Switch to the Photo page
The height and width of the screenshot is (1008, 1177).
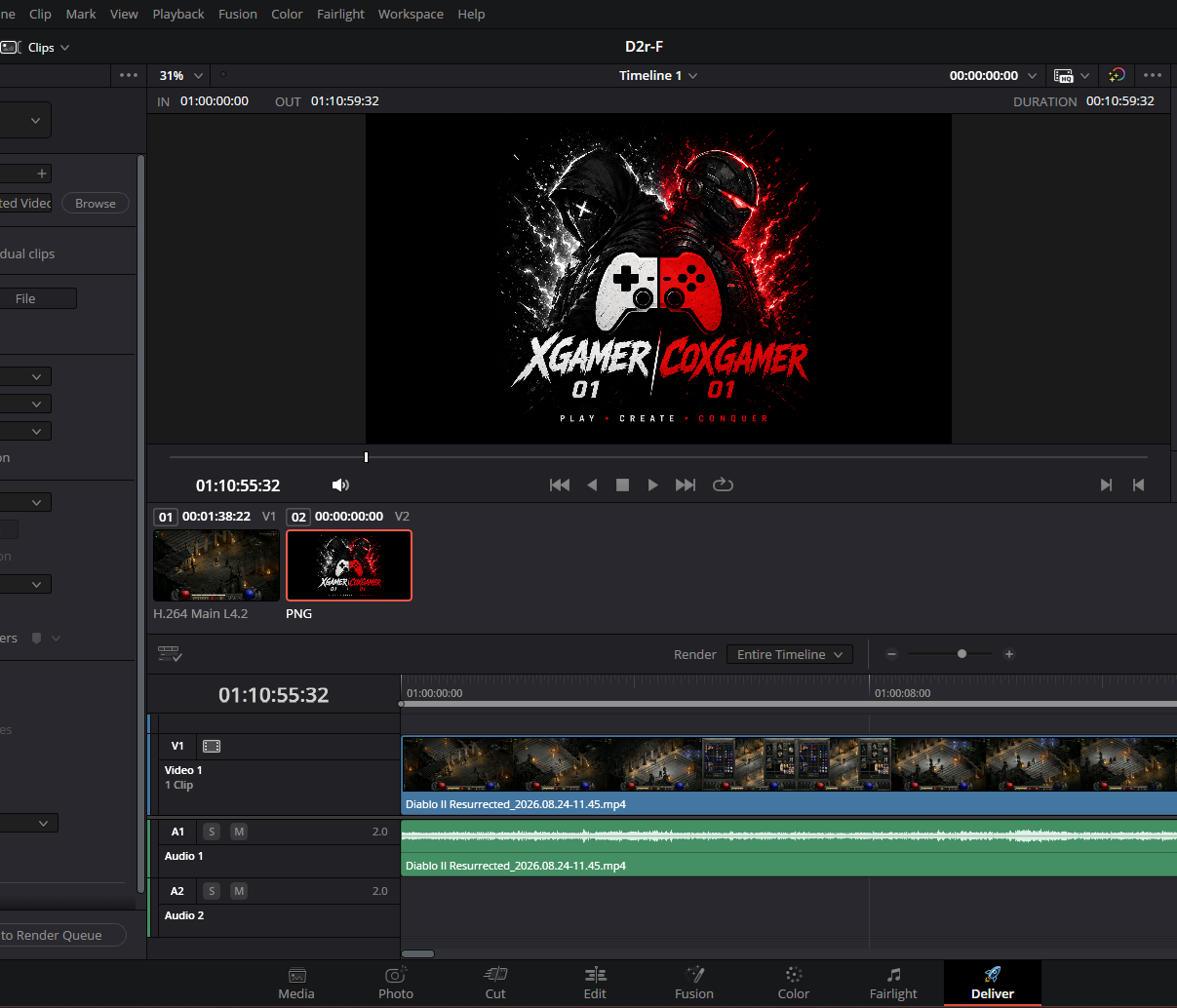pyautogui.click(x=395, y=984)
